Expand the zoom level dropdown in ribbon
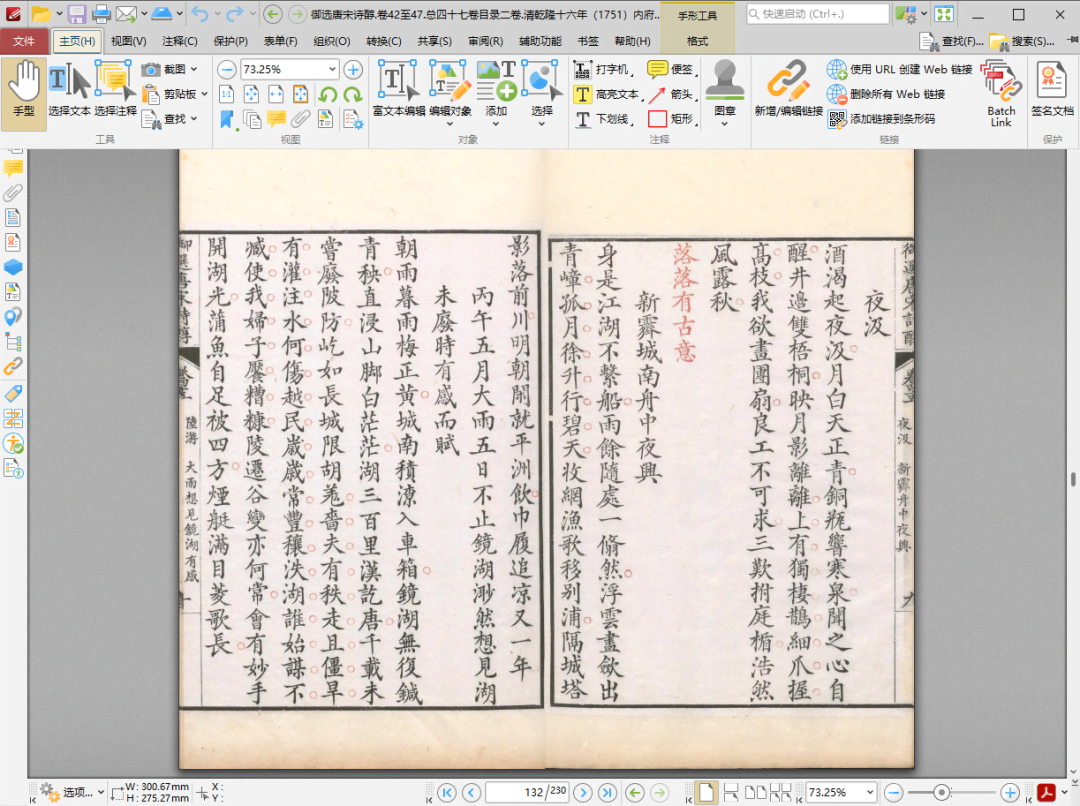Viewport: 1080px width, 806px height. [331, 69]
